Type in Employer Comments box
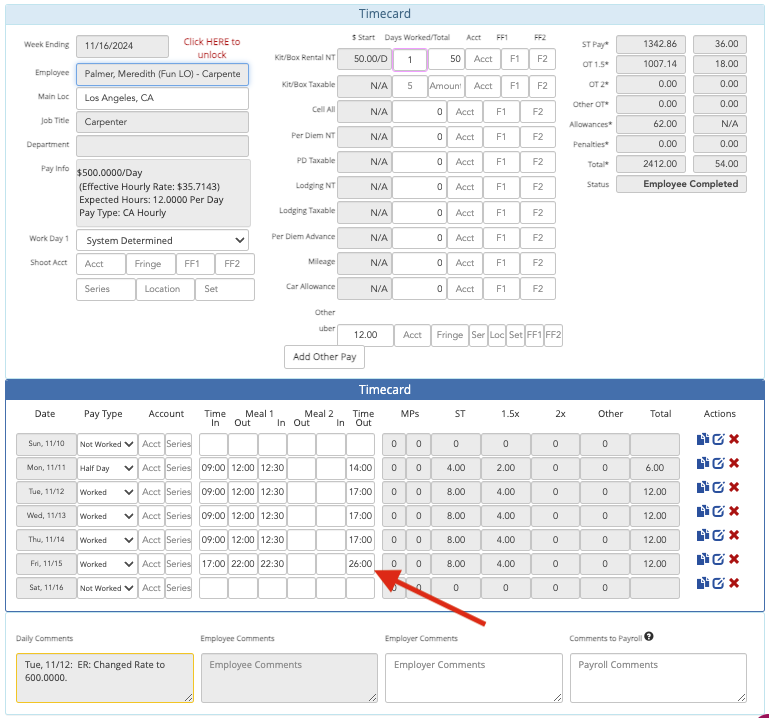769x718 pixels. 474,678
